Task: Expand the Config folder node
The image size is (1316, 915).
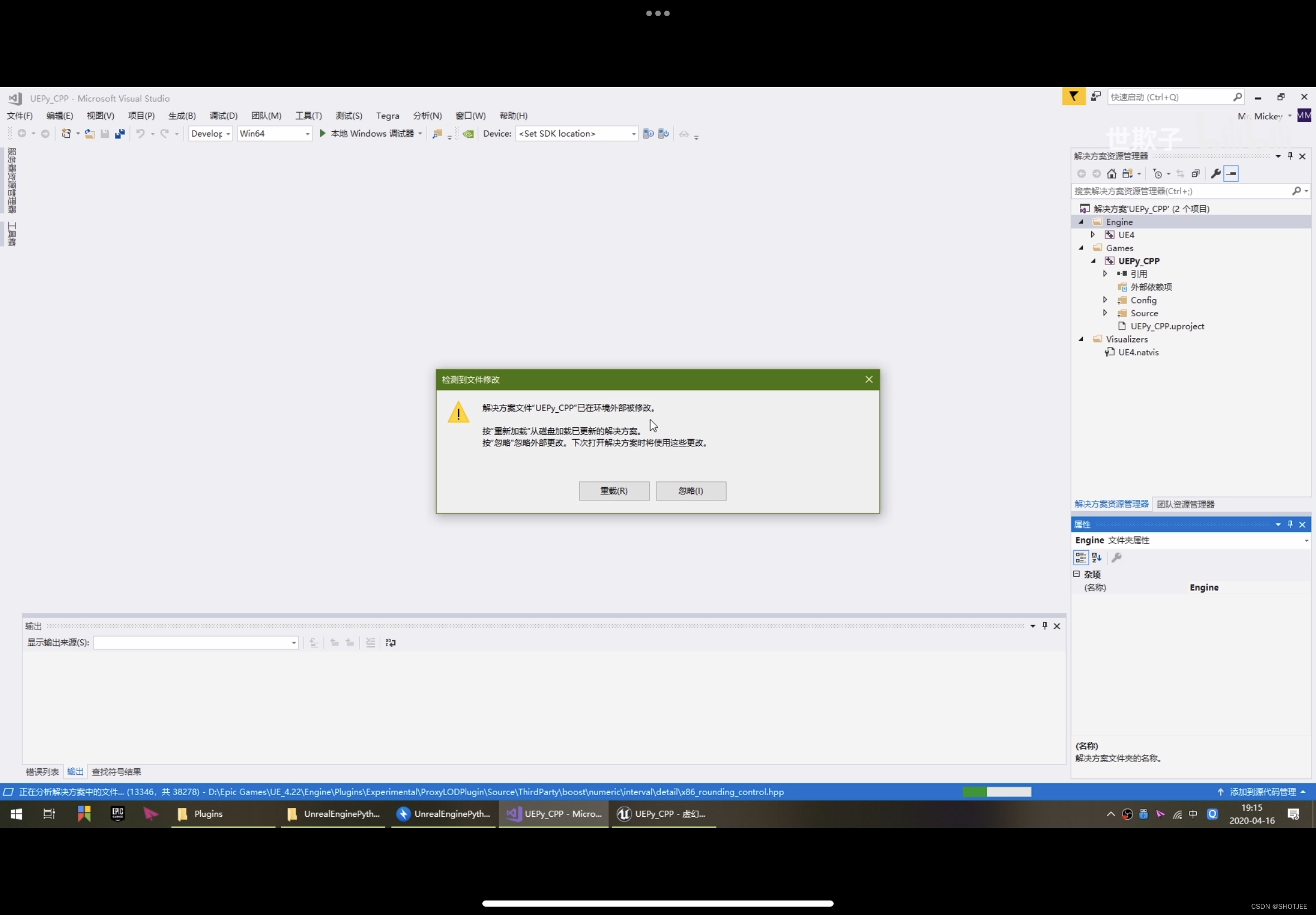Action: click(1105, 300)
